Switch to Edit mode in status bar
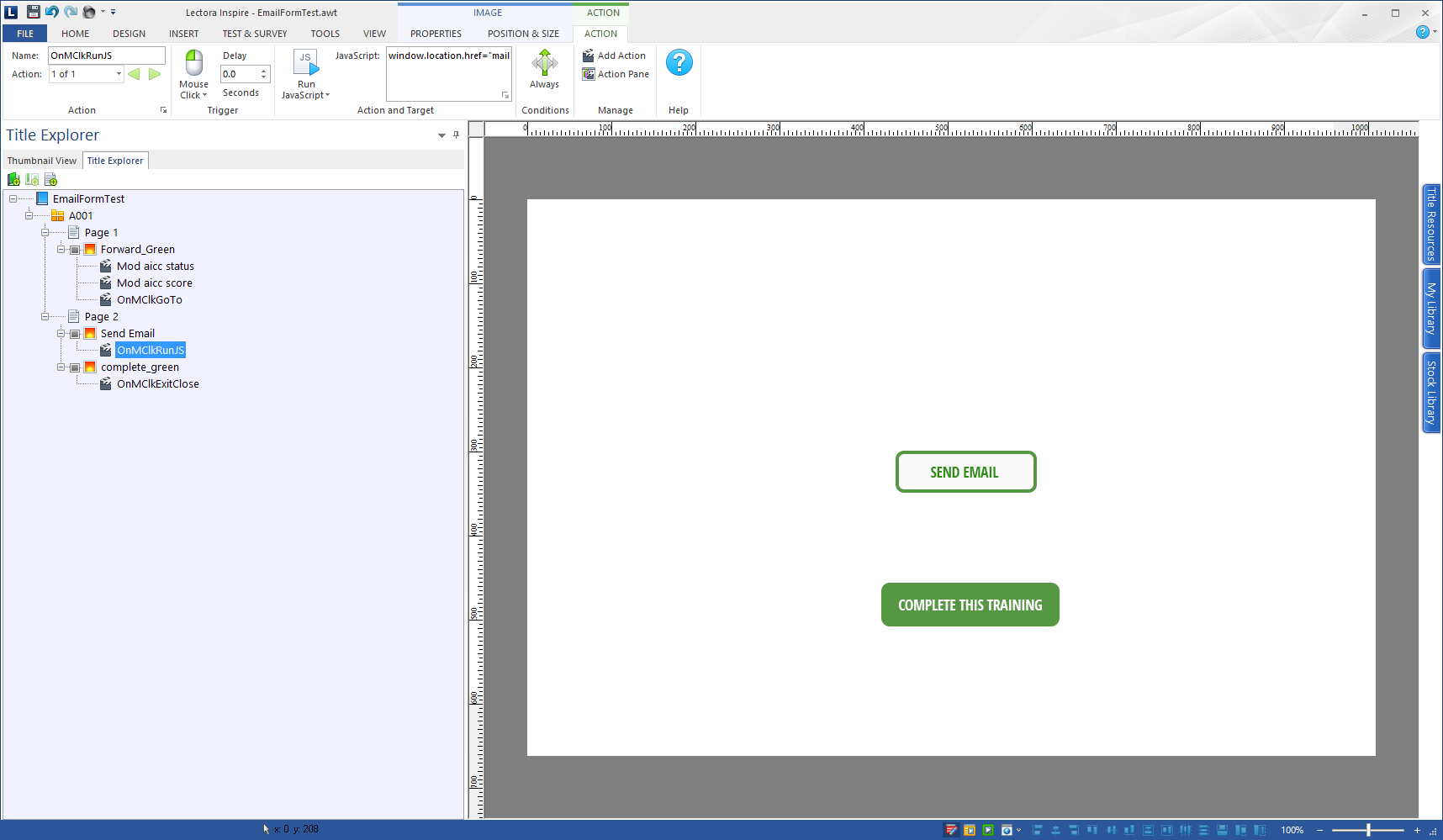The width and height of the screenshot is (1443, 840). pyautogui.click(x=951, y=830)
